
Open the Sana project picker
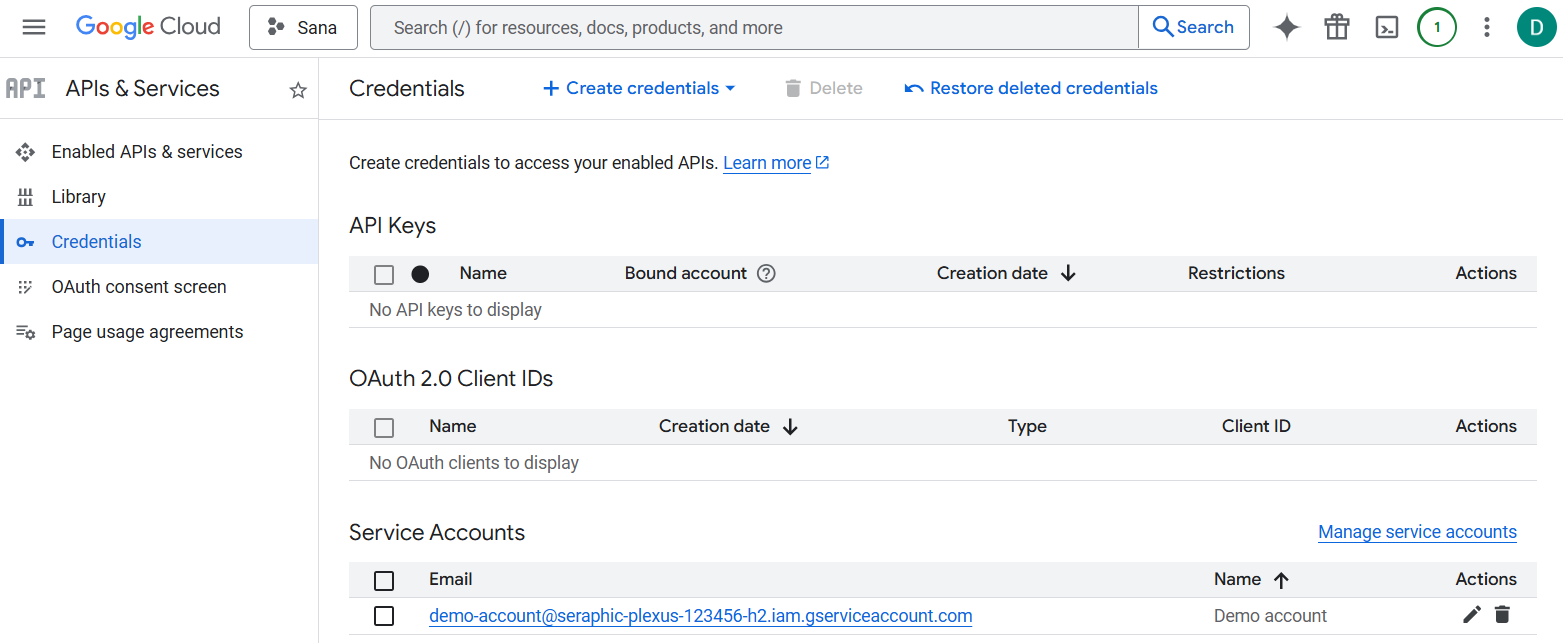click(303, 27)
